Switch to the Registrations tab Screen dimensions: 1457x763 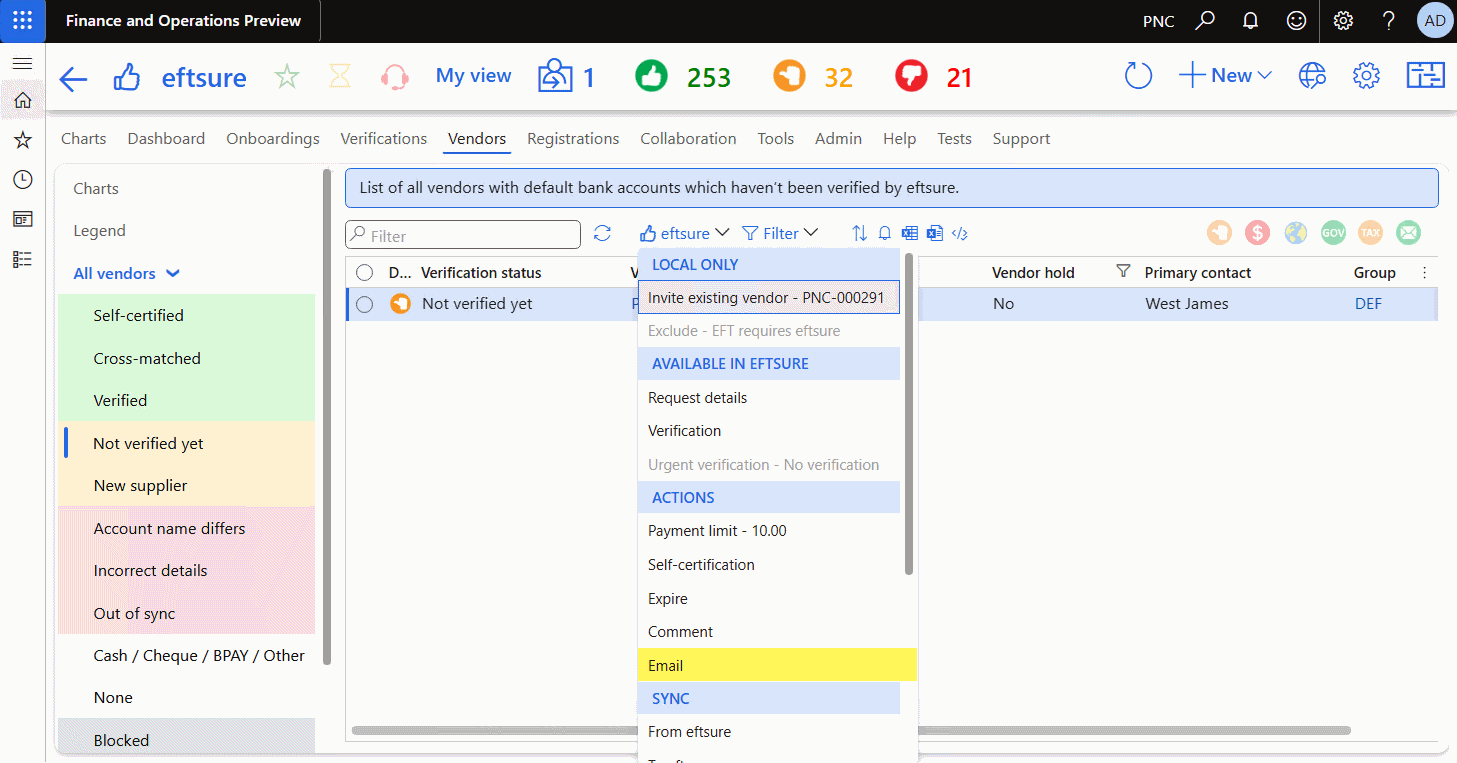pyautogui.click(x=573, y=139)
